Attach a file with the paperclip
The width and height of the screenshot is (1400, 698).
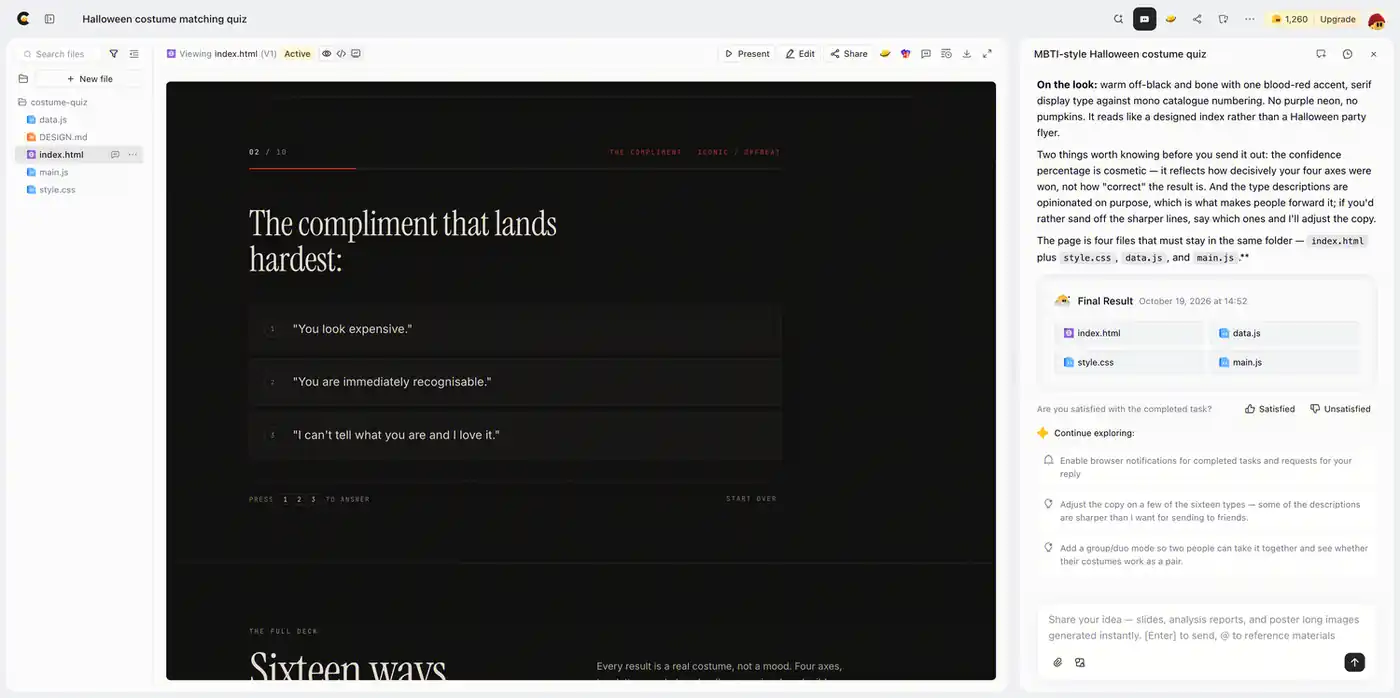(1058, 662)
